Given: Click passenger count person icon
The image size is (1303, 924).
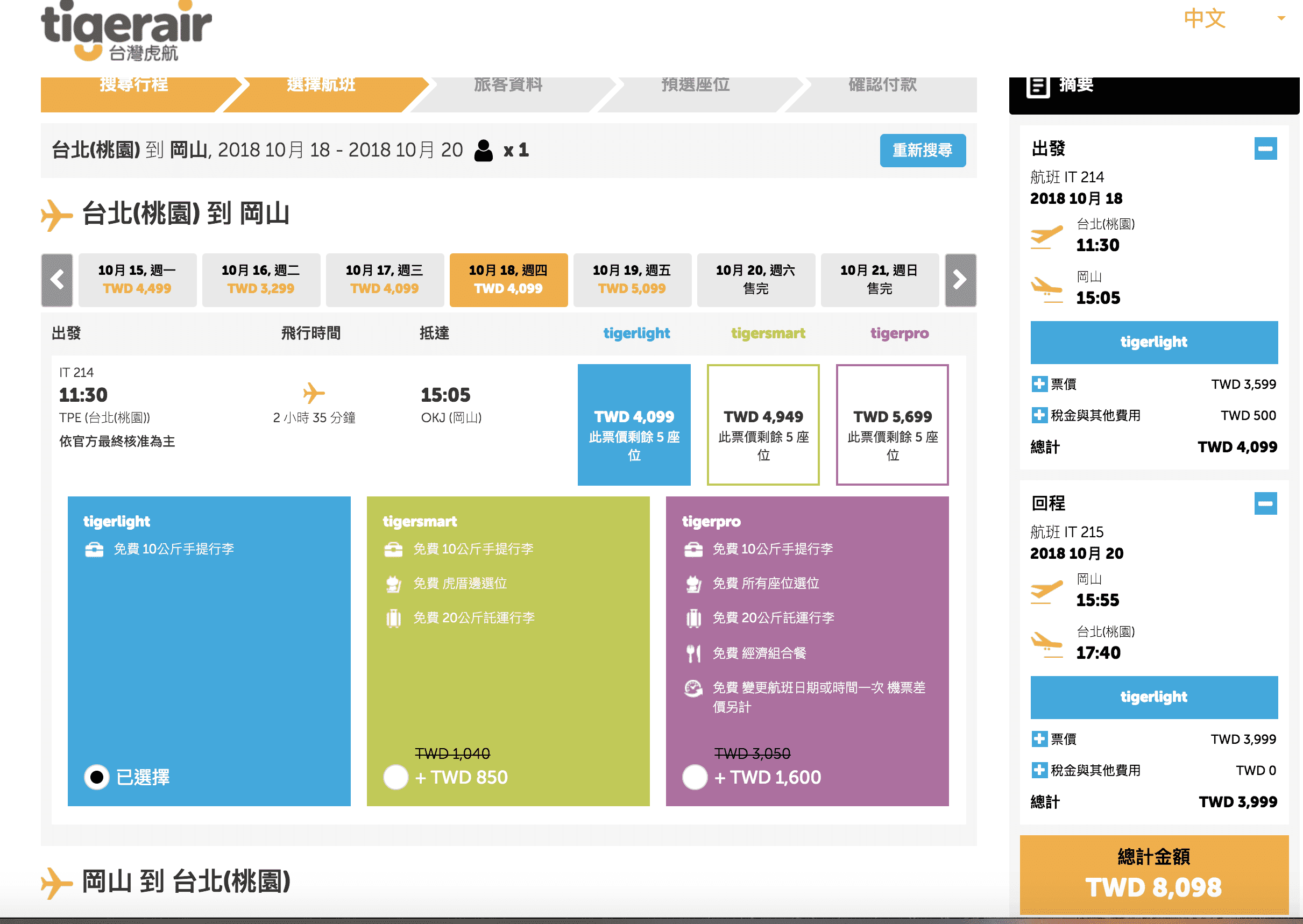Looking at the screenshot, I should pyautogui.click(x=484, y=150).
